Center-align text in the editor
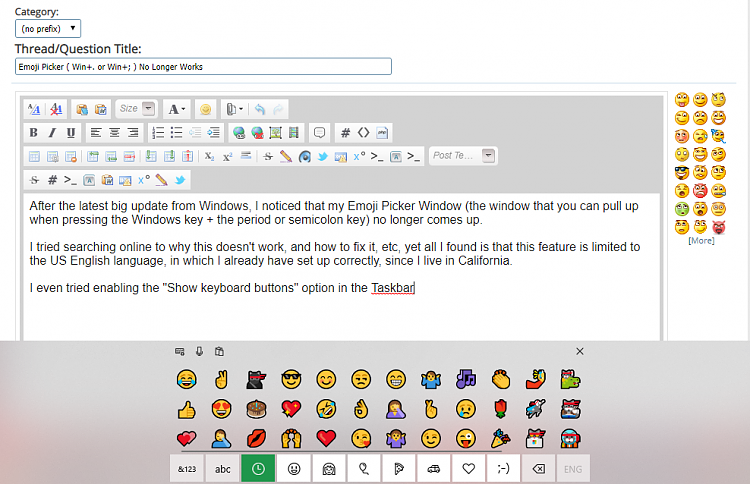 (x=114, y=132)
